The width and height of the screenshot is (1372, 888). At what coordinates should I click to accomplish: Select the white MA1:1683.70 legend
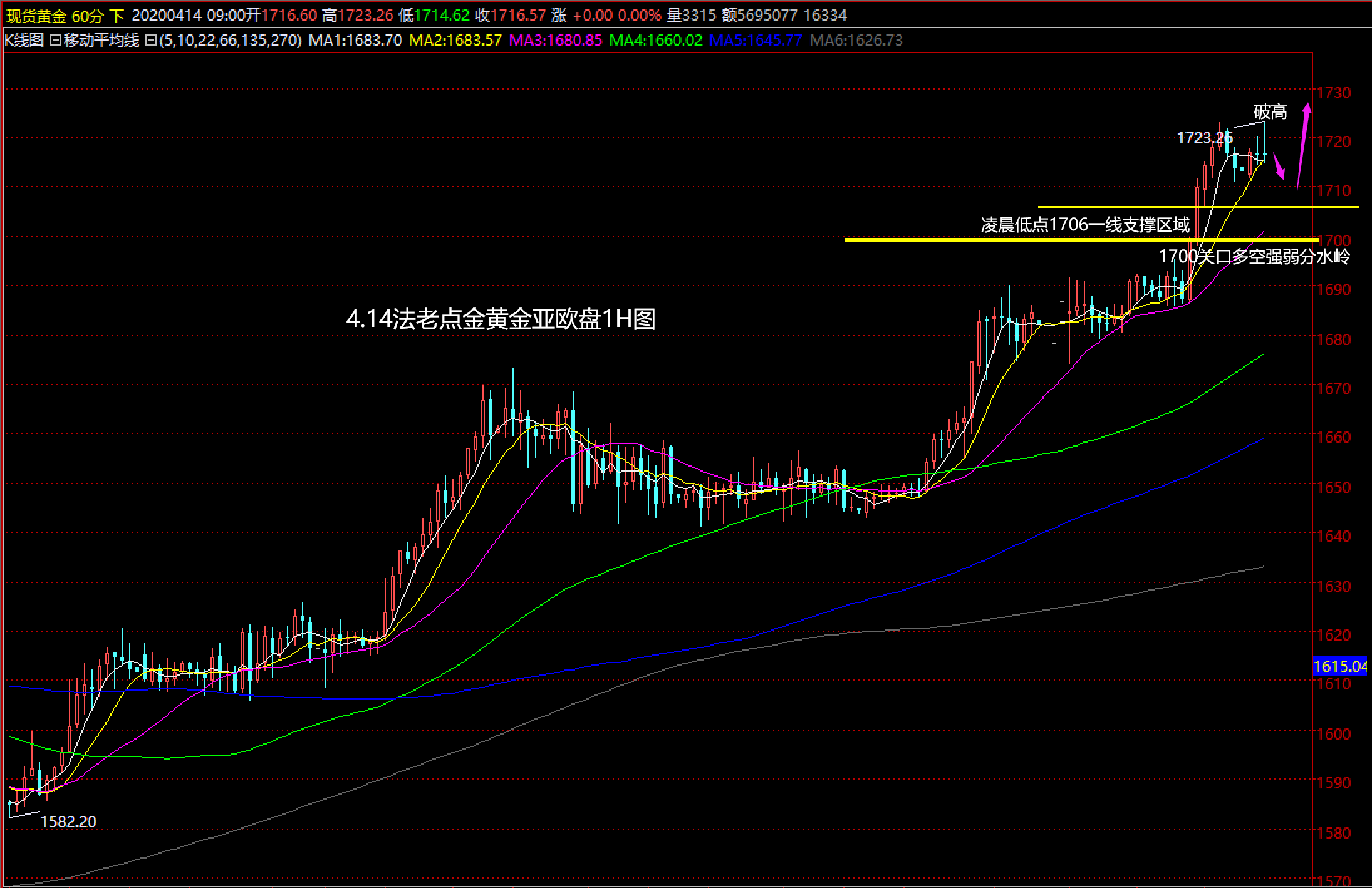coord(355,41)
